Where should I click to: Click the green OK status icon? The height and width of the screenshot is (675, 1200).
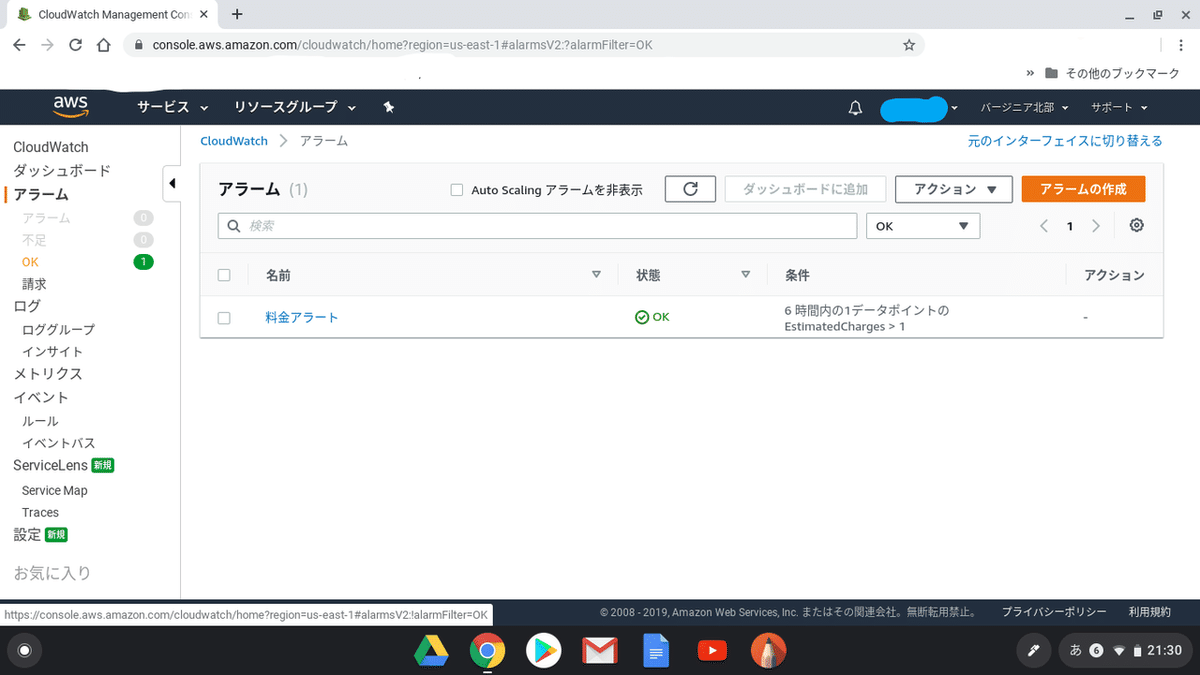click(x=642, y=317)
